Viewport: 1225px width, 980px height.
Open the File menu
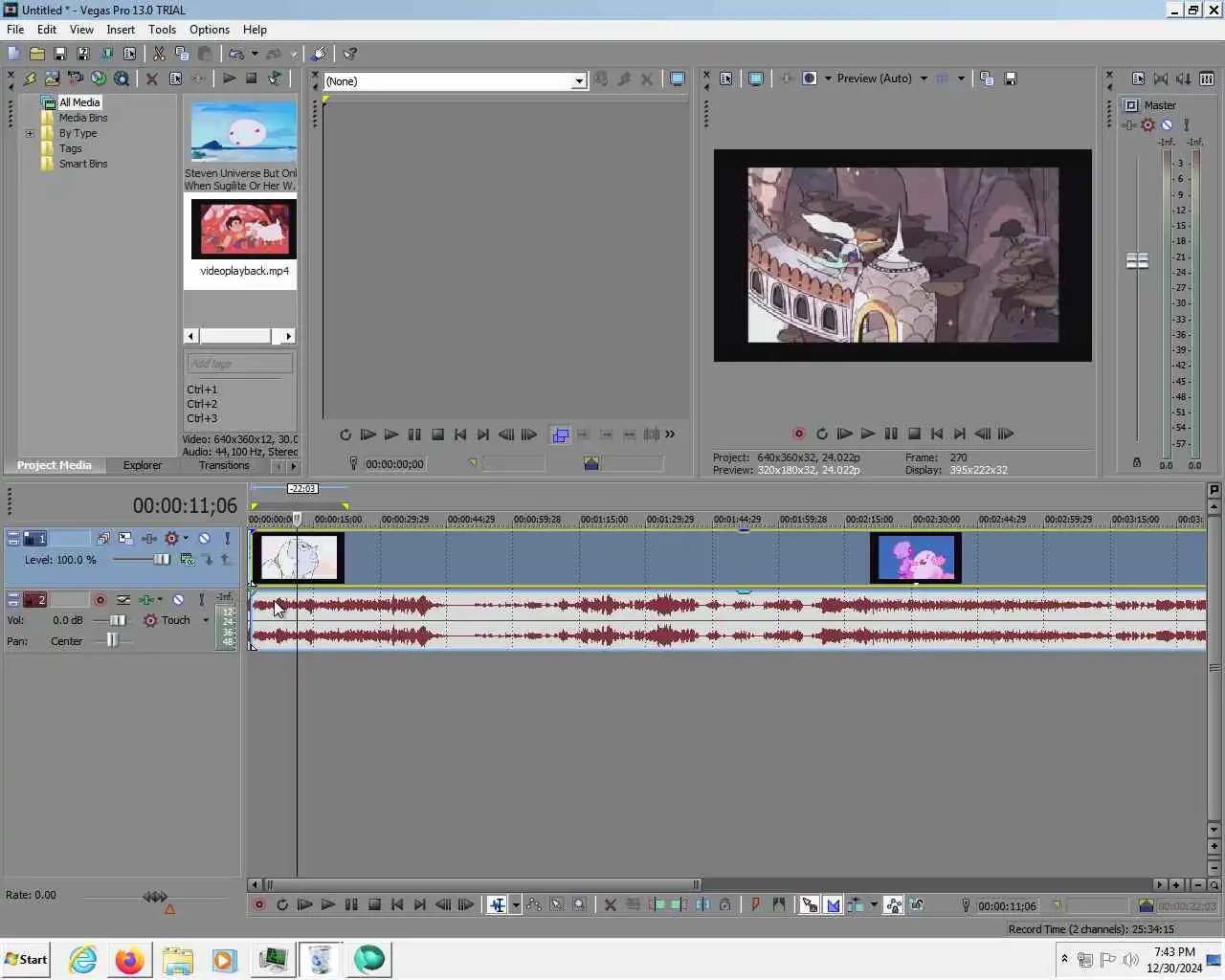click(x=15, y=30)
